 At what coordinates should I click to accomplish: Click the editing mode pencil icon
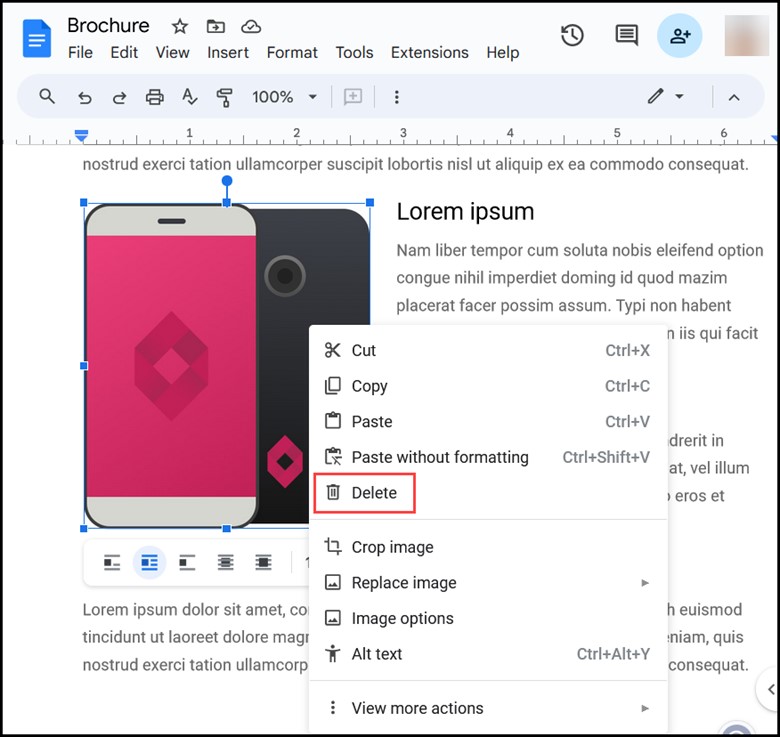(x=656, y=96)
